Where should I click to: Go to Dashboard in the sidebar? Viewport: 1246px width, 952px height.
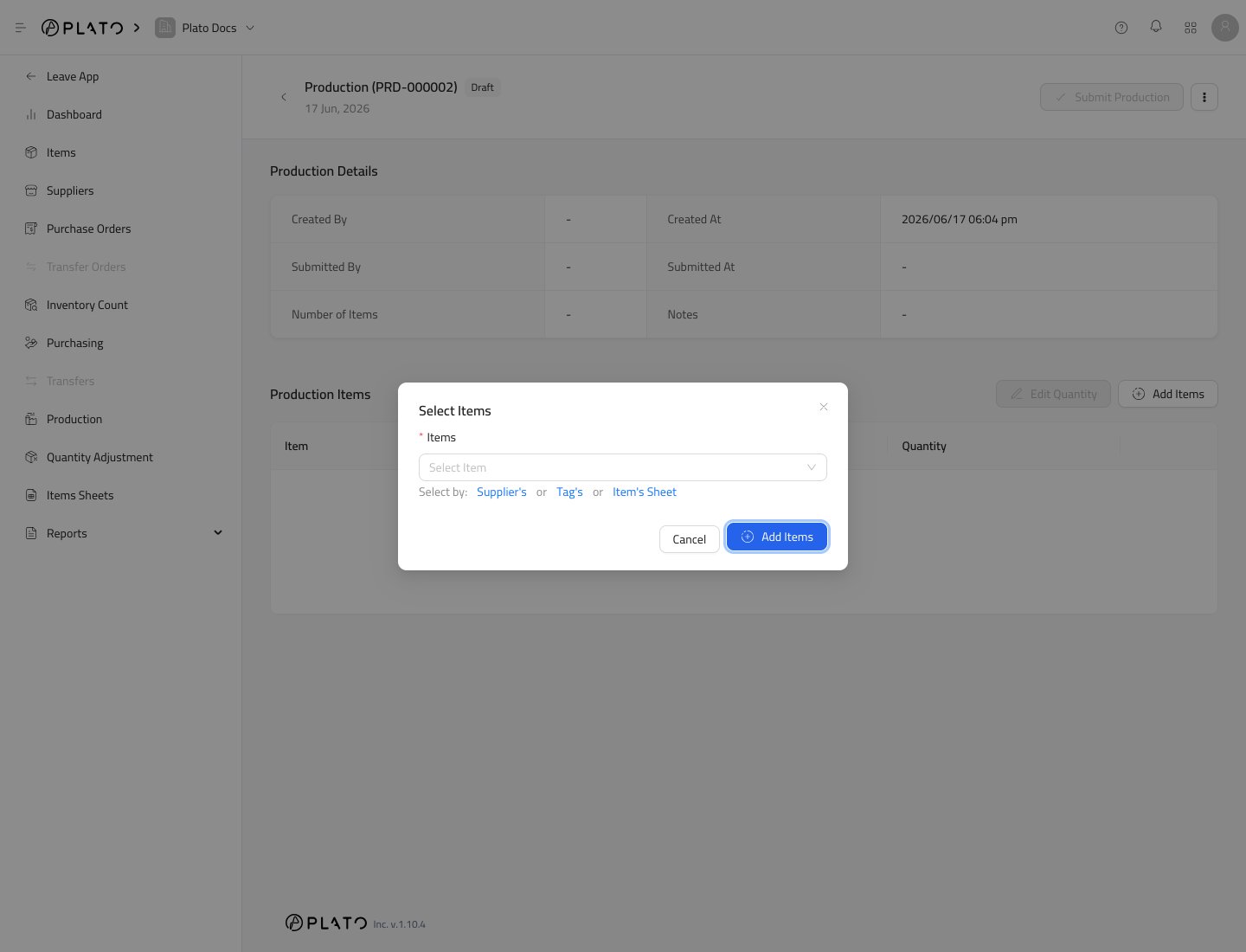pyautogui.click(x=74, y=114)
